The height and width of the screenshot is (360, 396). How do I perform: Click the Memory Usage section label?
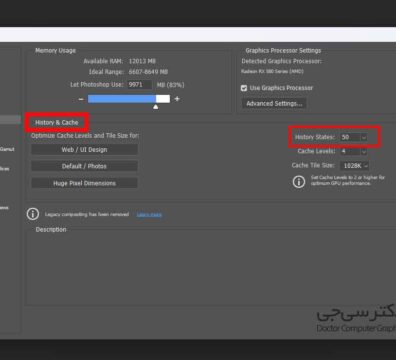[x=55, y=51]
